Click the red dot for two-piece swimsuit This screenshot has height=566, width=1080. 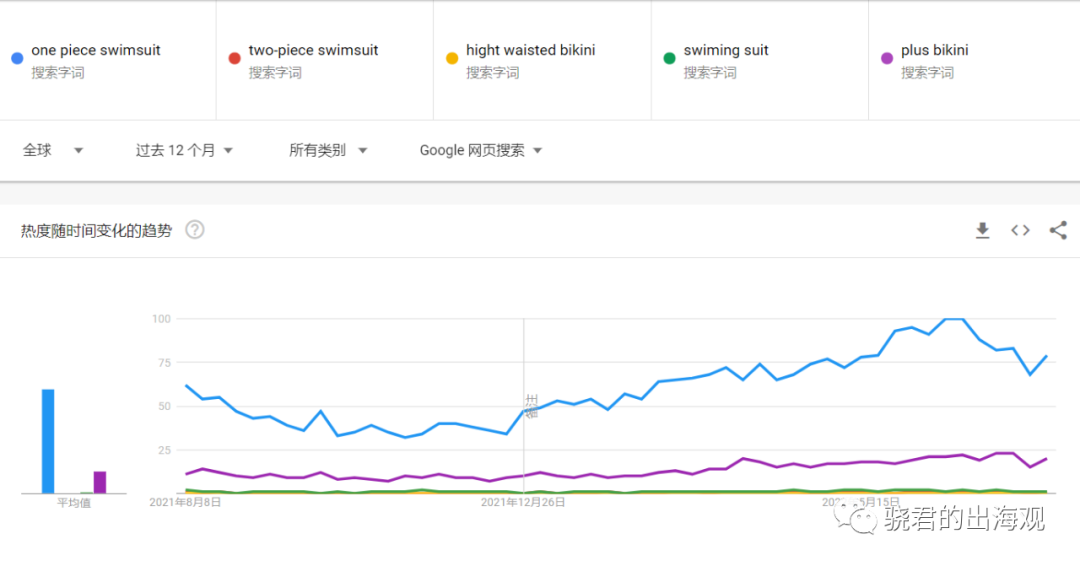pyautogui.click(x=234, y=59)
